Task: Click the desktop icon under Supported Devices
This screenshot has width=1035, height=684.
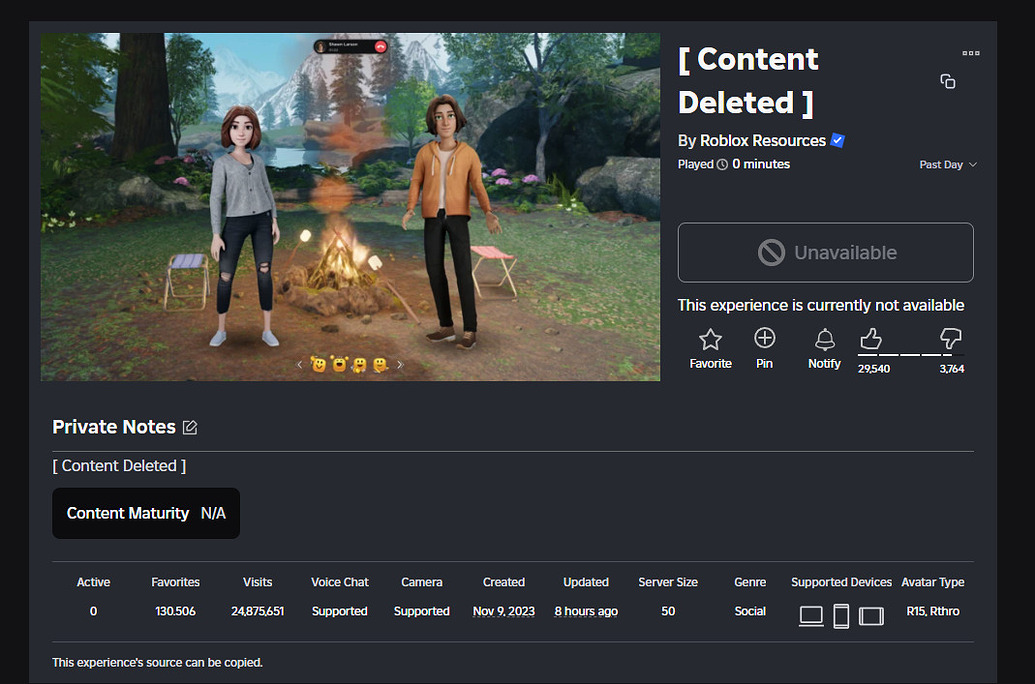Action: (811, 616)
